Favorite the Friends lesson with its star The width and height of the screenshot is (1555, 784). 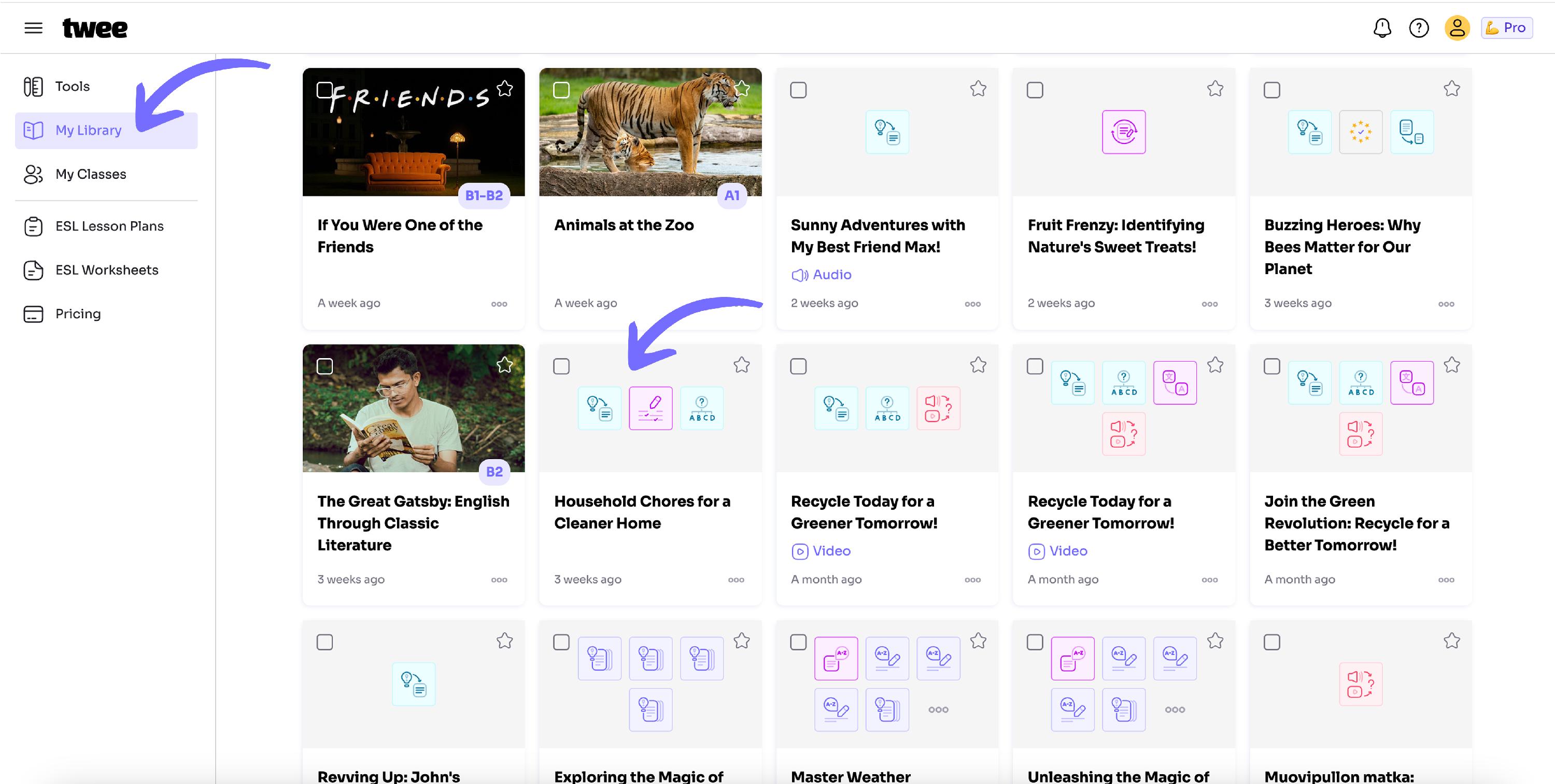tap(505, 89)
